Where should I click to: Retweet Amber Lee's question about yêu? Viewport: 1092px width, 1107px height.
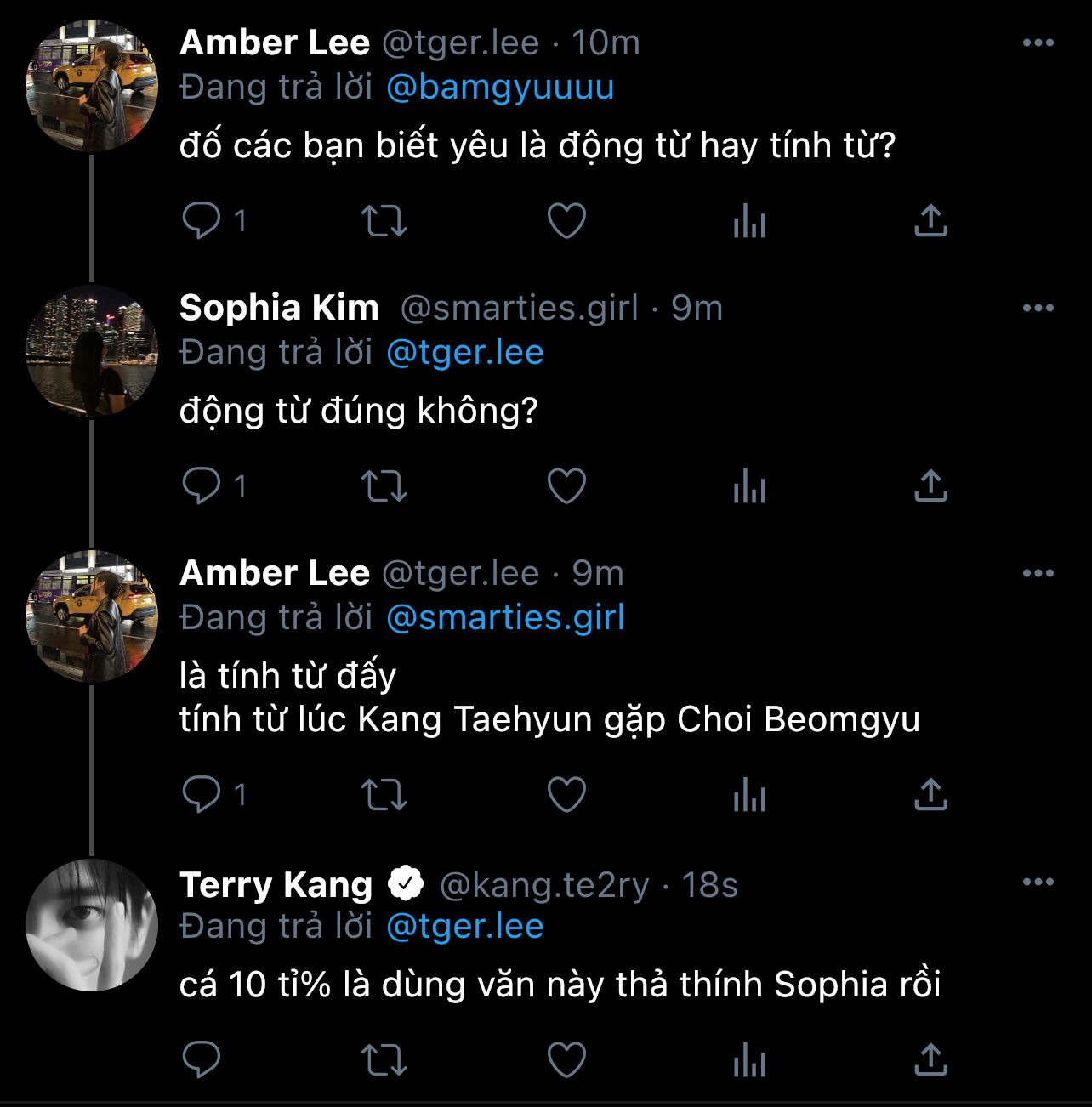pyautogui.click(x=384, y=221)
